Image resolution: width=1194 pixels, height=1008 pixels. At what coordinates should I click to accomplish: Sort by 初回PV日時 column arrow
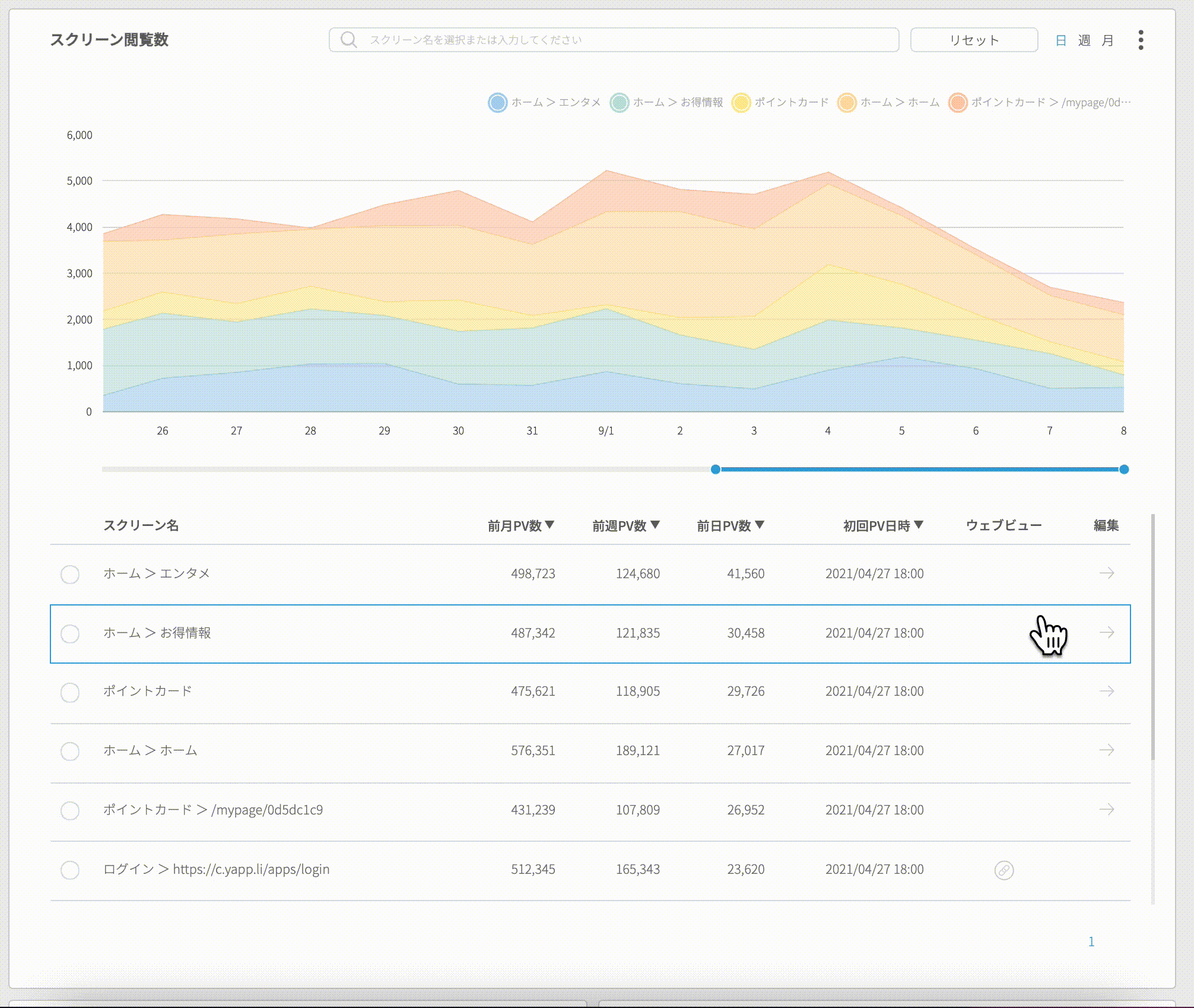tap(918, 525)
